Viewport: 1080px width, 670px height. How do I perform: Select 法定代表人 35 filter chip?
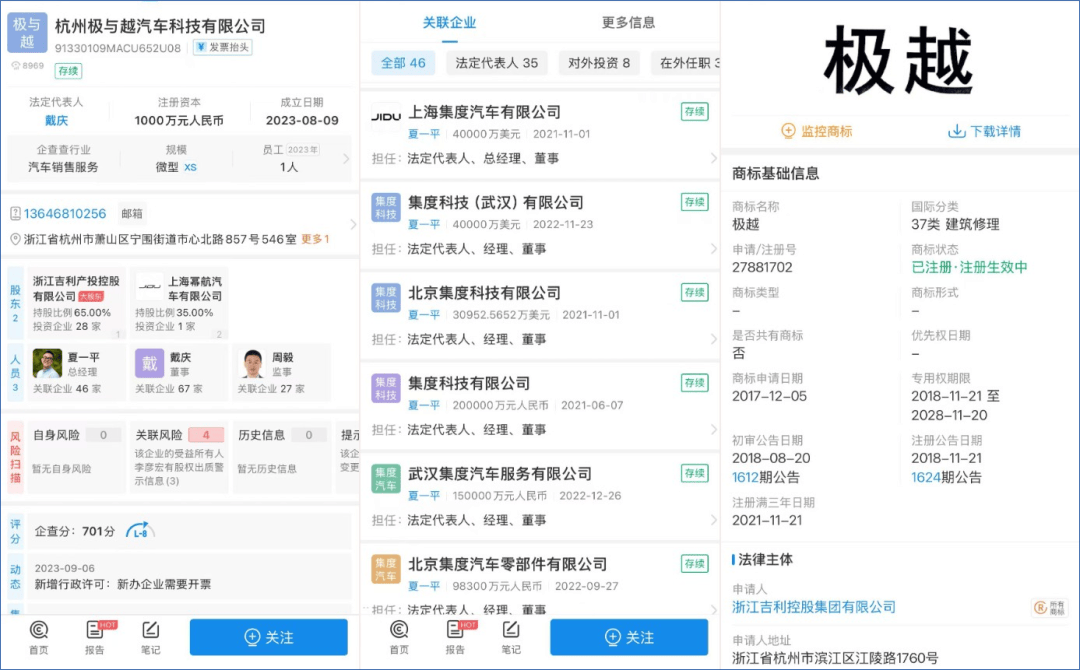pos(497,63)
